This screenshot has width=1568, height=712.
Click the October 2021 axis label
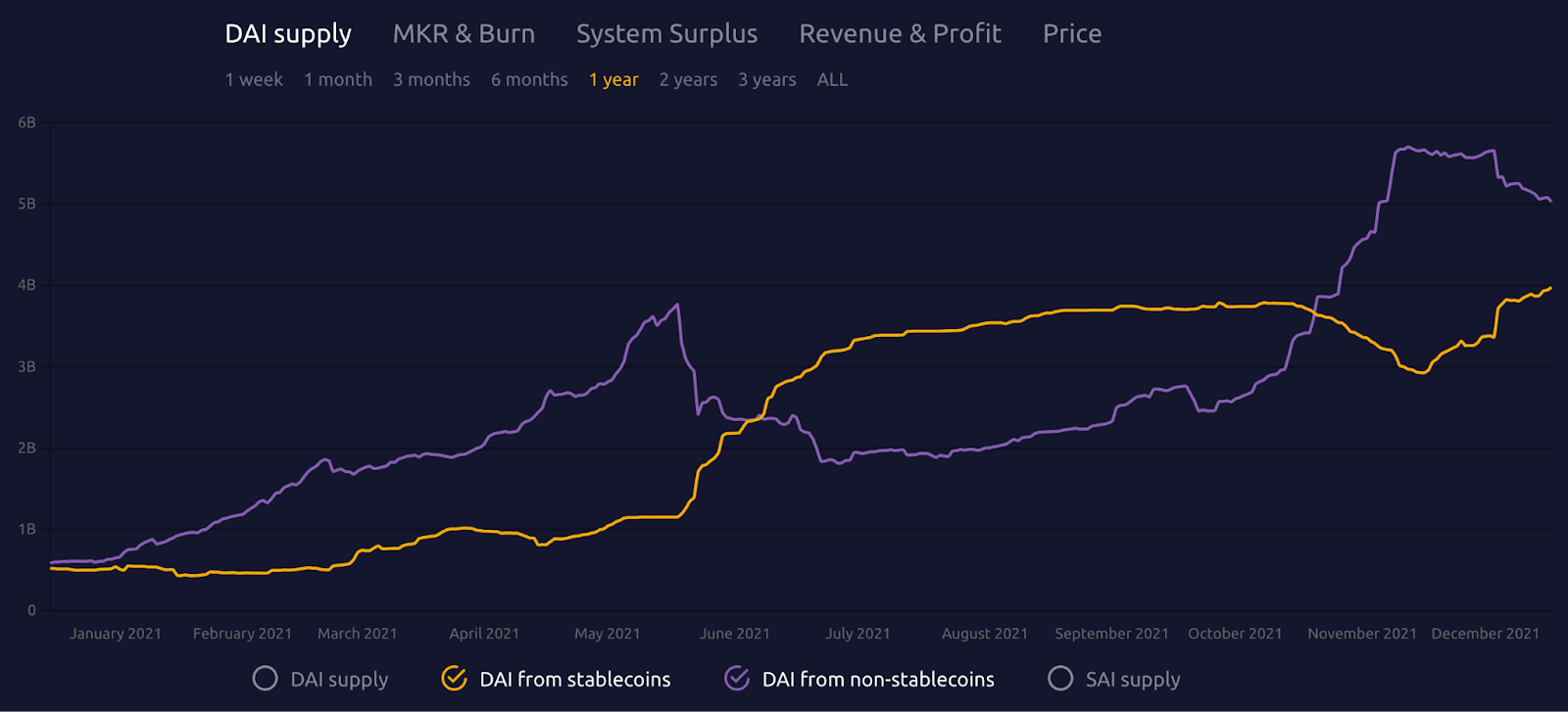pos(1235,634)
